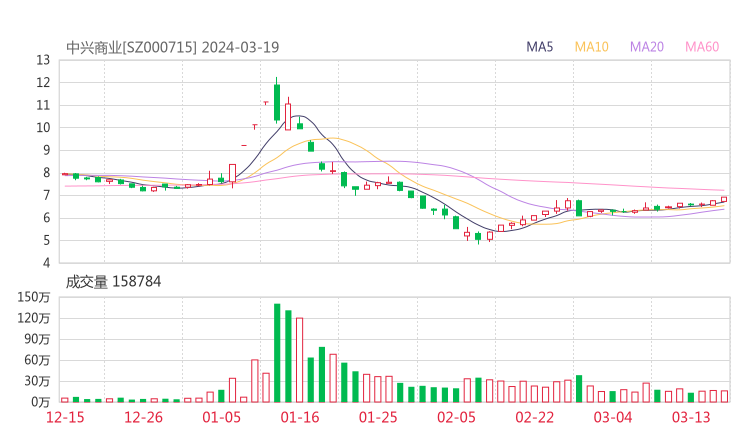This screenshot has height=440, width=740.
Task: Click the 02-05 date axis label
Action: point(456,417)
